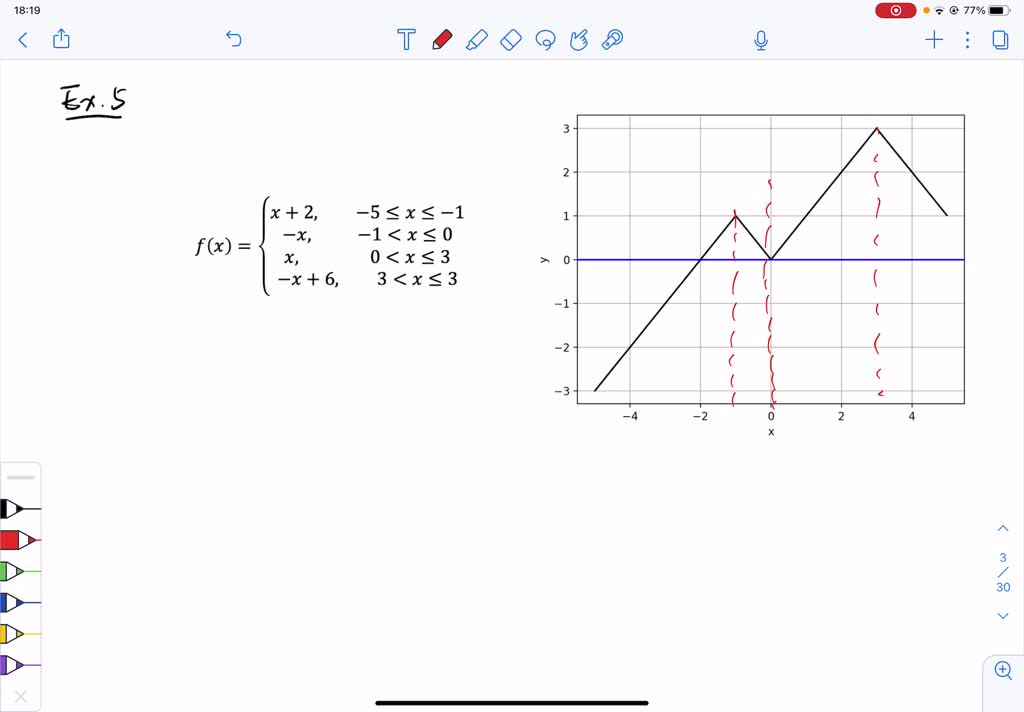Viewport: 1024px width, 712px height.
Task: Navigate back with the left chevron
Action: (x=23, y=40)
